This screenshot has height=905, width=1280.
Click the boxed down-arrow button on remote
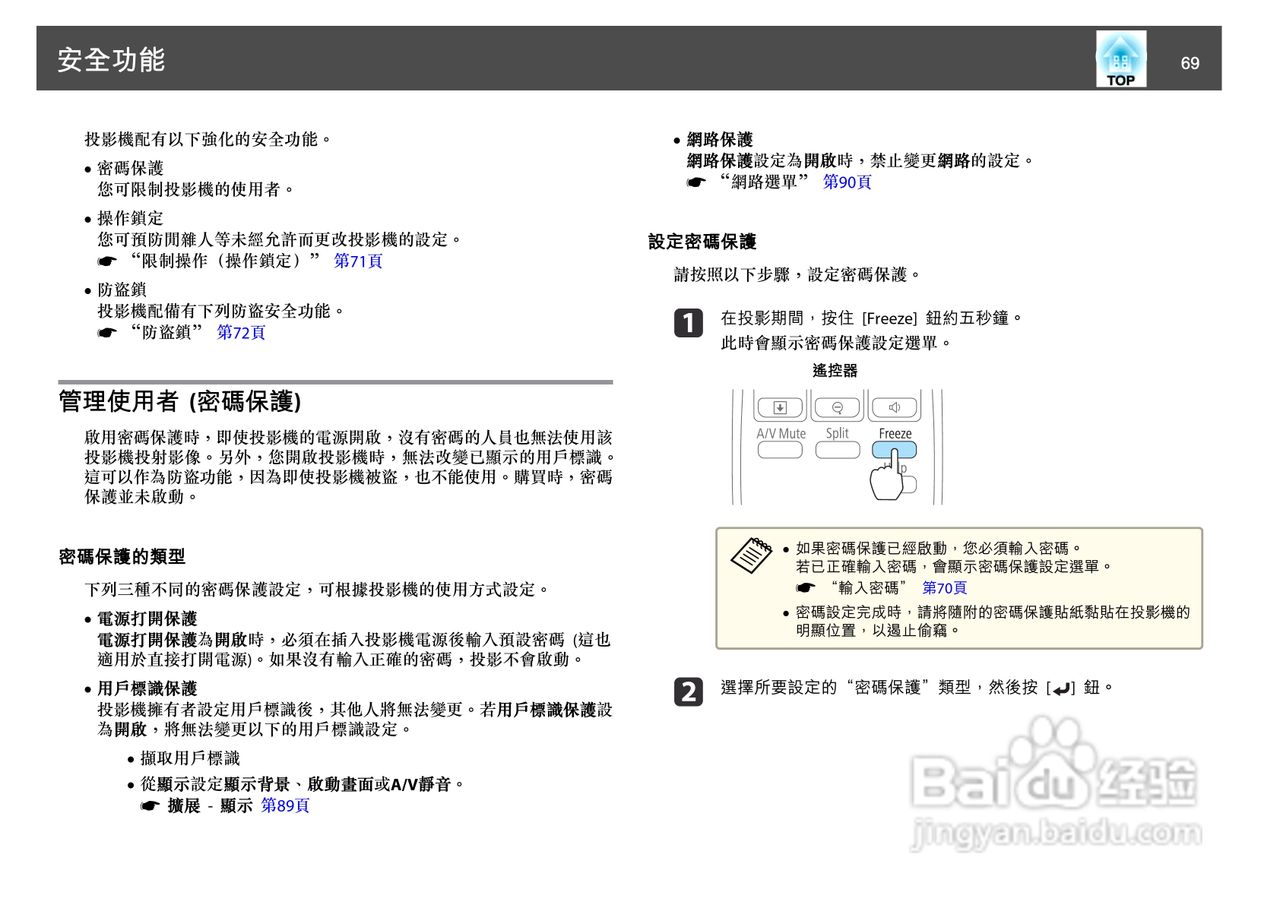780,407
